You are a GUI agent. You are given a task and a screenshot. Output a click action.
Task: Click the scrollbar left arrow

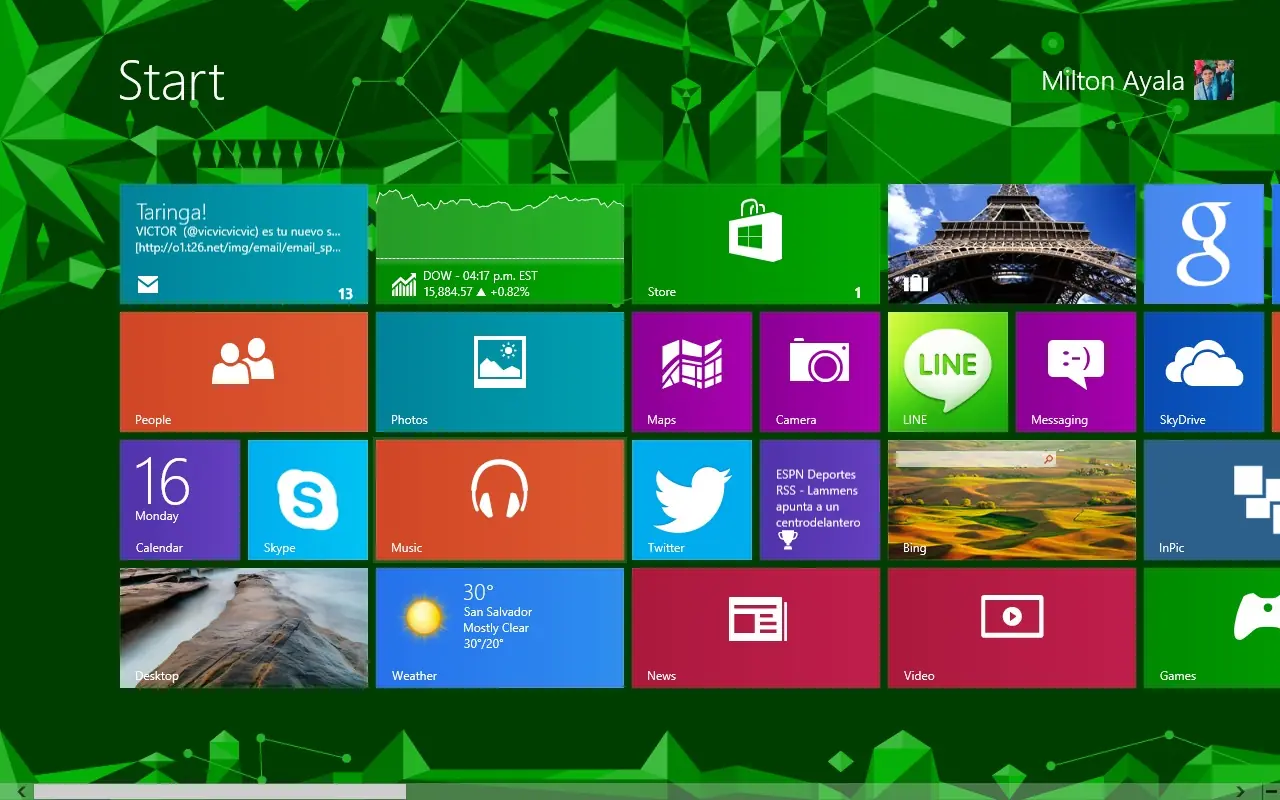(x=21, y=792)
